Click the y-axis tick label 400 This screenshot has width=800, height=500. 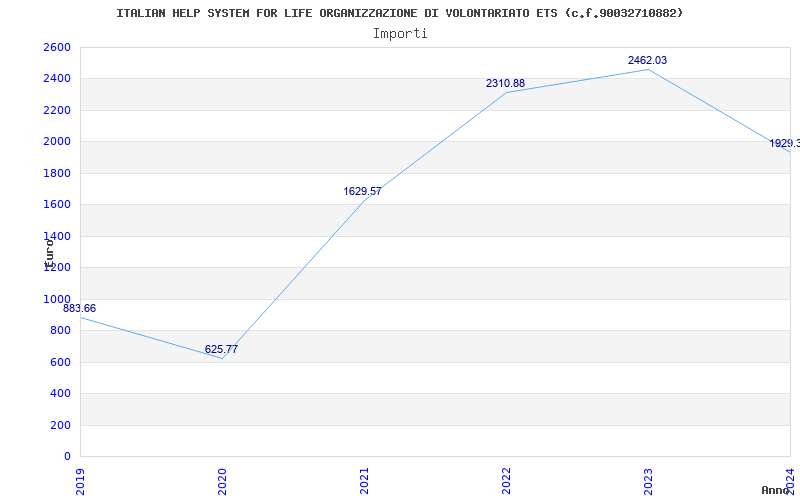(x=60, y=393)
